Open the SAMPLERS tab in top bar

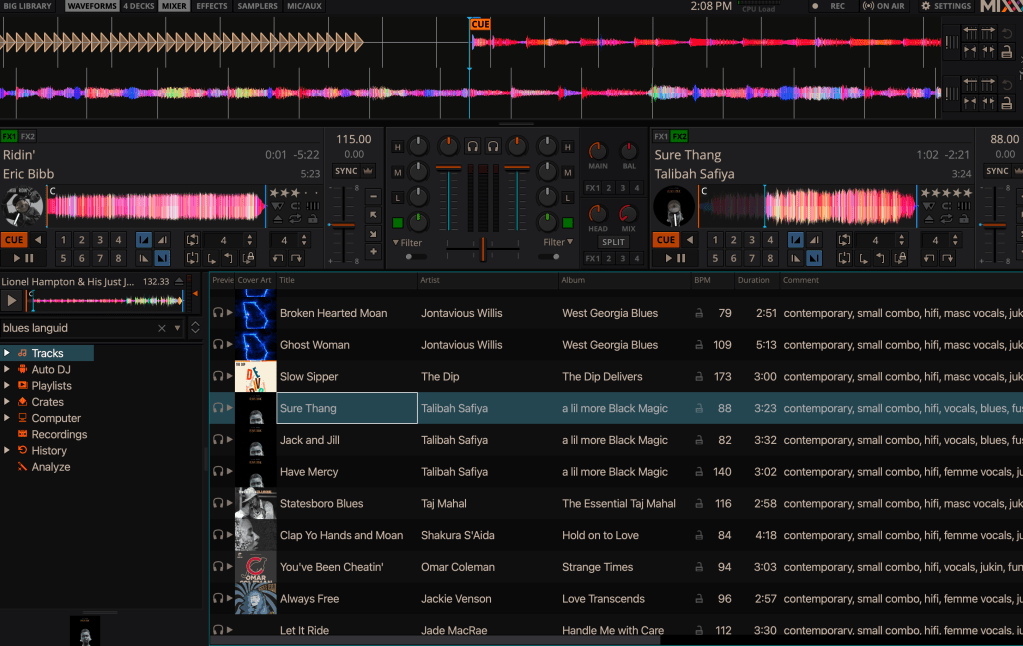258,6
